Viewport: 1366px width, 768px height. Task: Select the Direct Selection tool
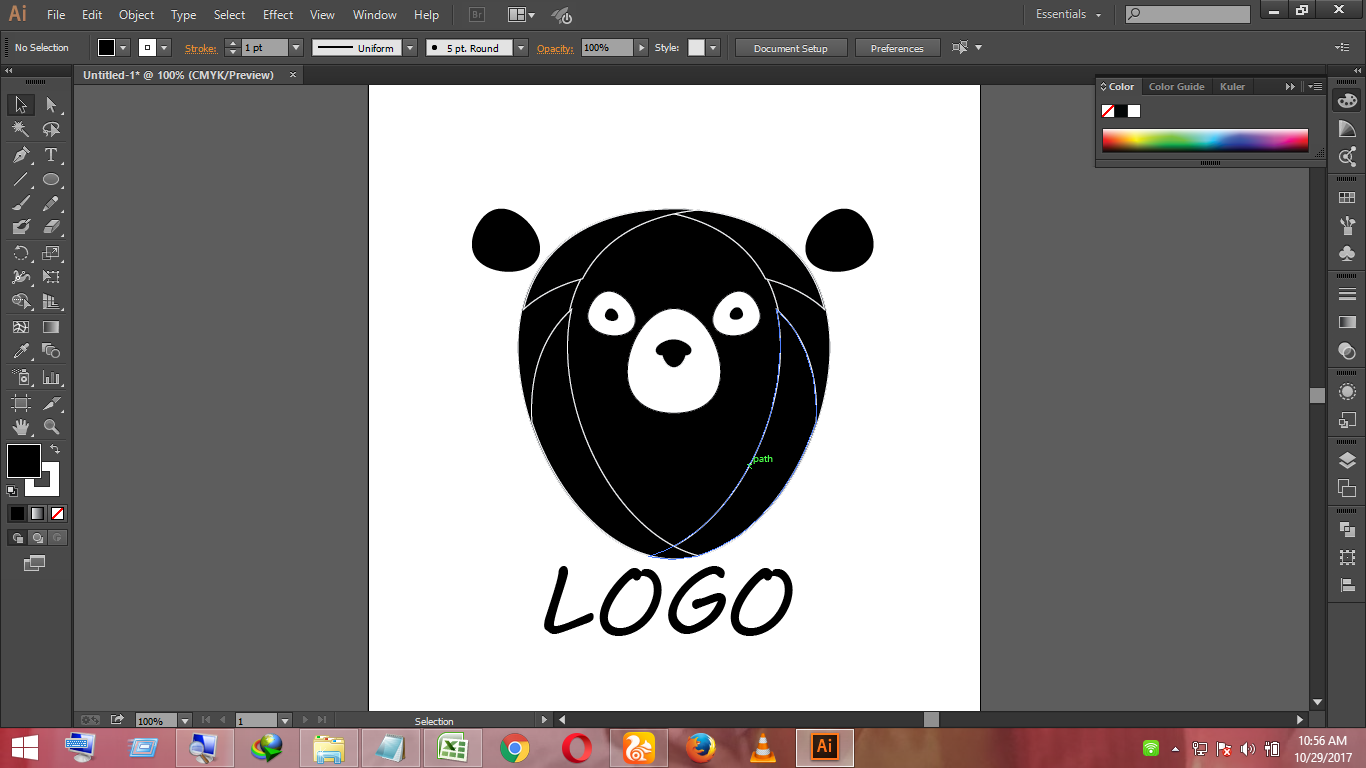click(x=52, y=105)
